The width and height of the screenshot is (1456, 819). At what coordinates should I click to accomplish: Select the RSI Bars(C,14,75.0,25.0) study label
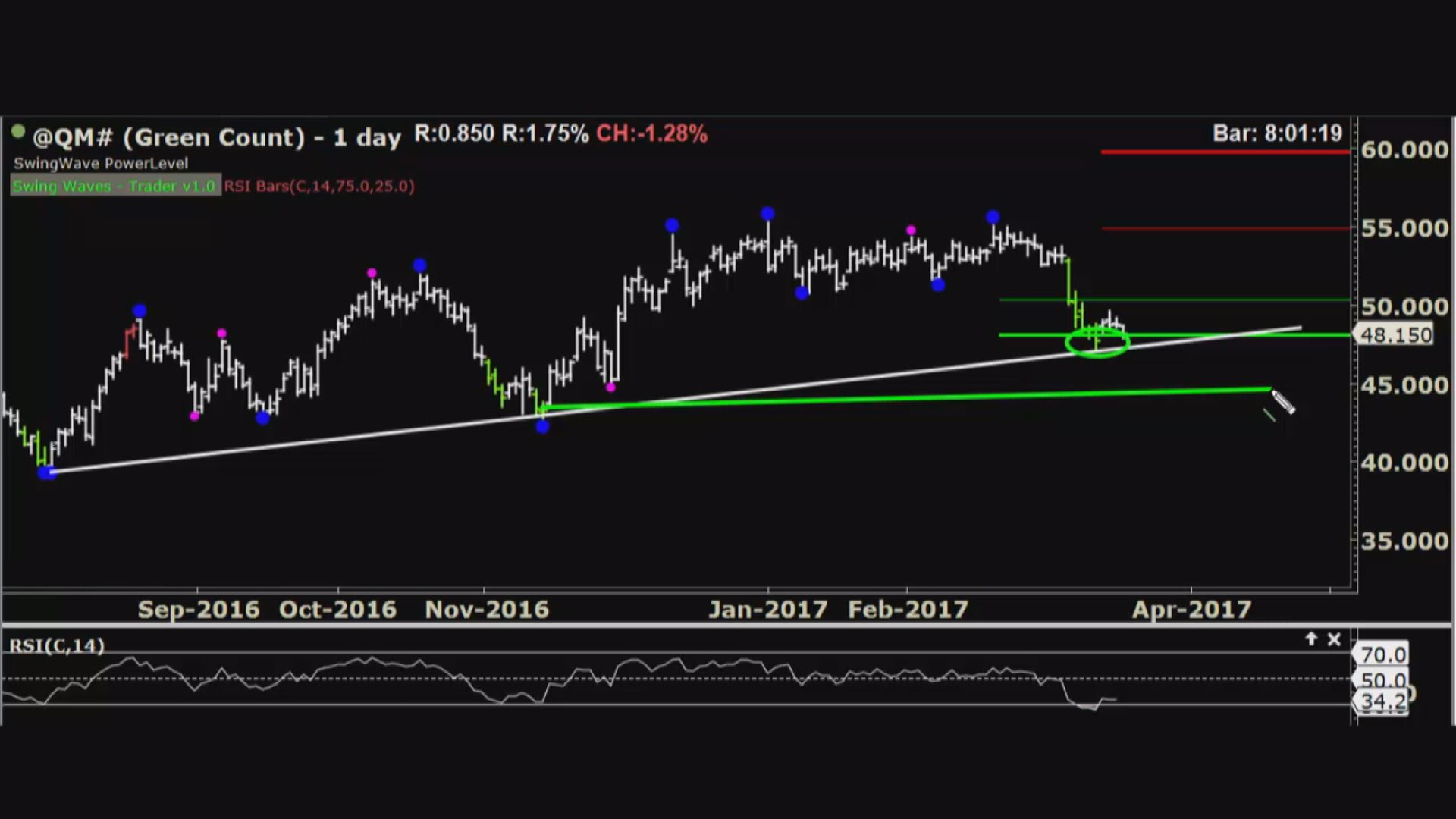[x=319, y=186]
